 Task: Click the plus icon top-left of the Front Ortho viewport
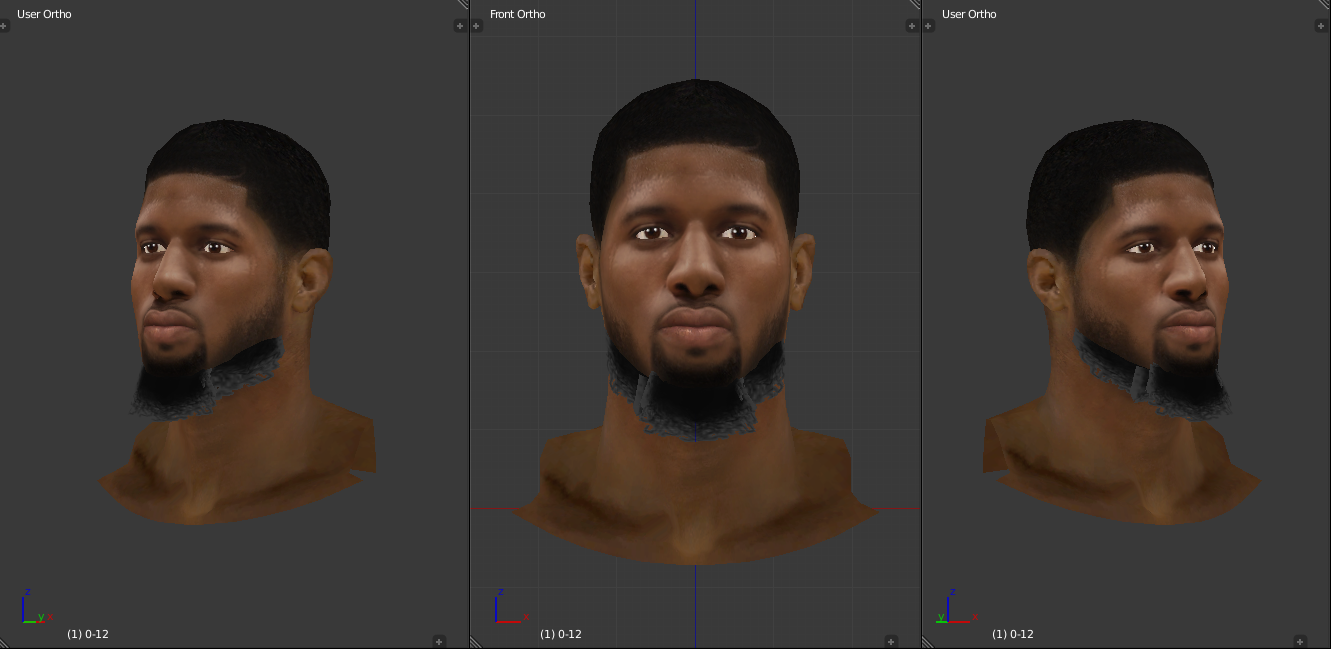(476, 25)
